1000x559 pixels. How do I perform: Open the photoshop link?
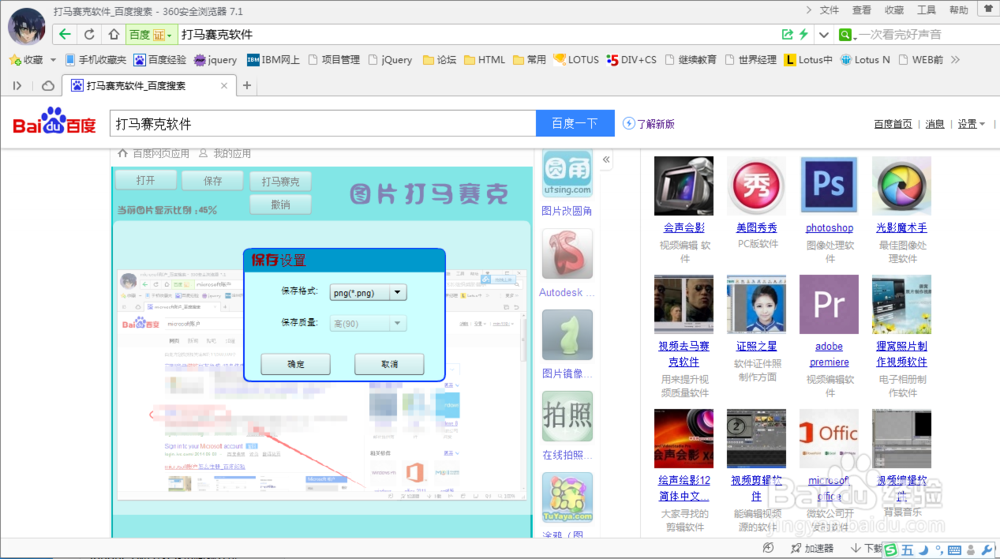click(829, 228)
